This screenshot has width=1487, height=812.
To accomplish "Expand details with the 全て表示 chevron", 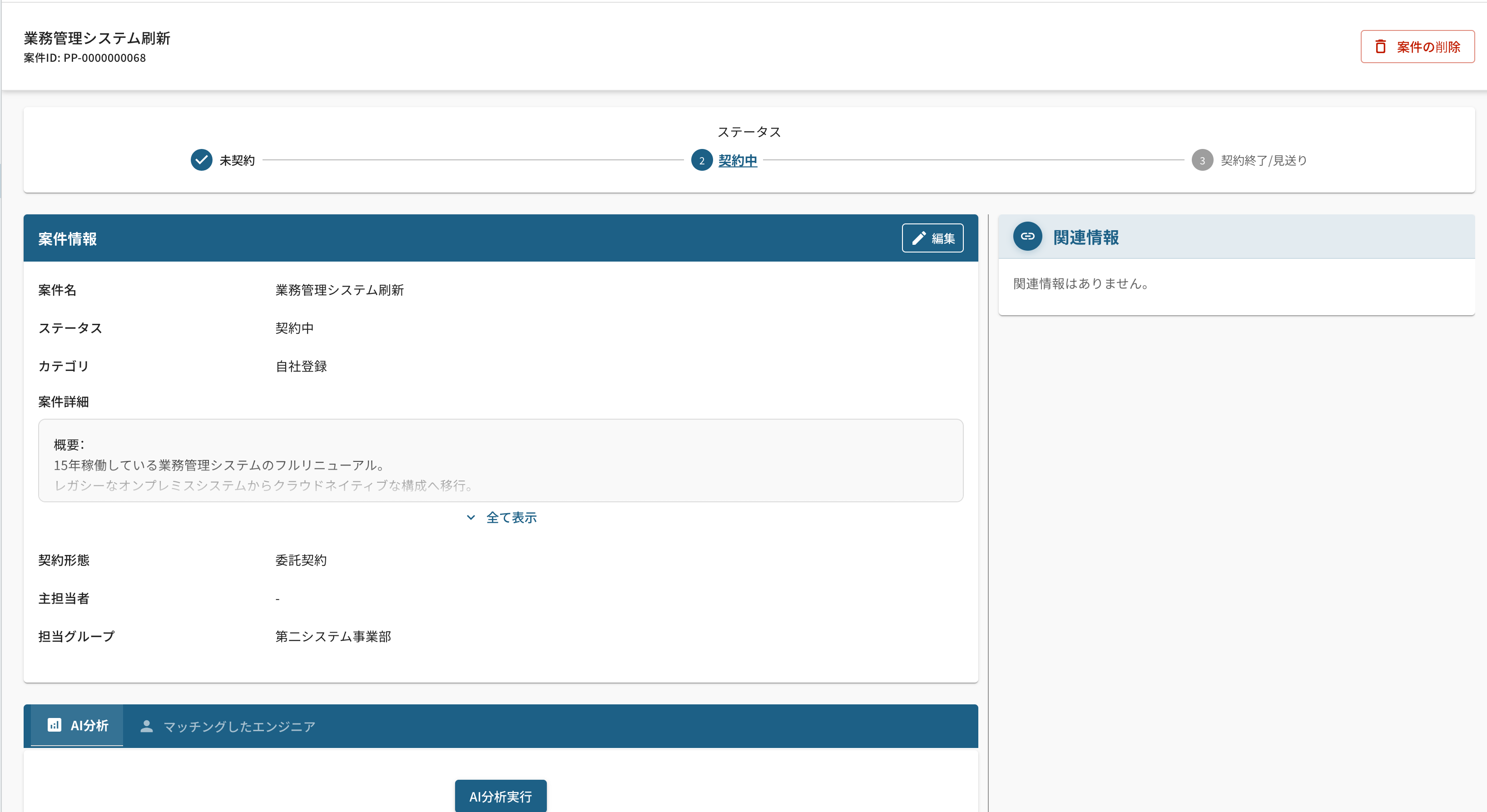I will 471,518.
